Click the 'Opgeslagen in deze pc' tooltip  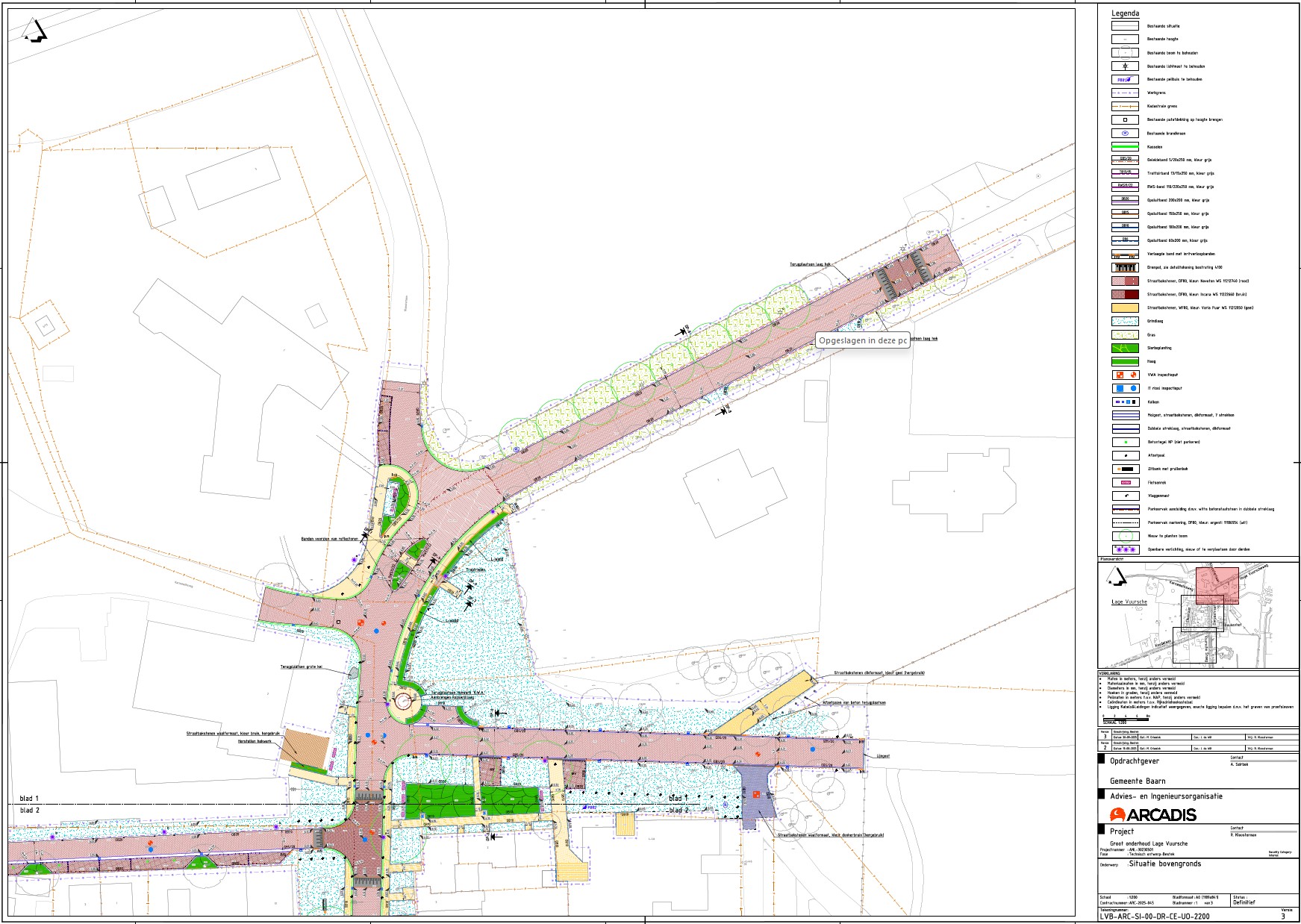863,340
